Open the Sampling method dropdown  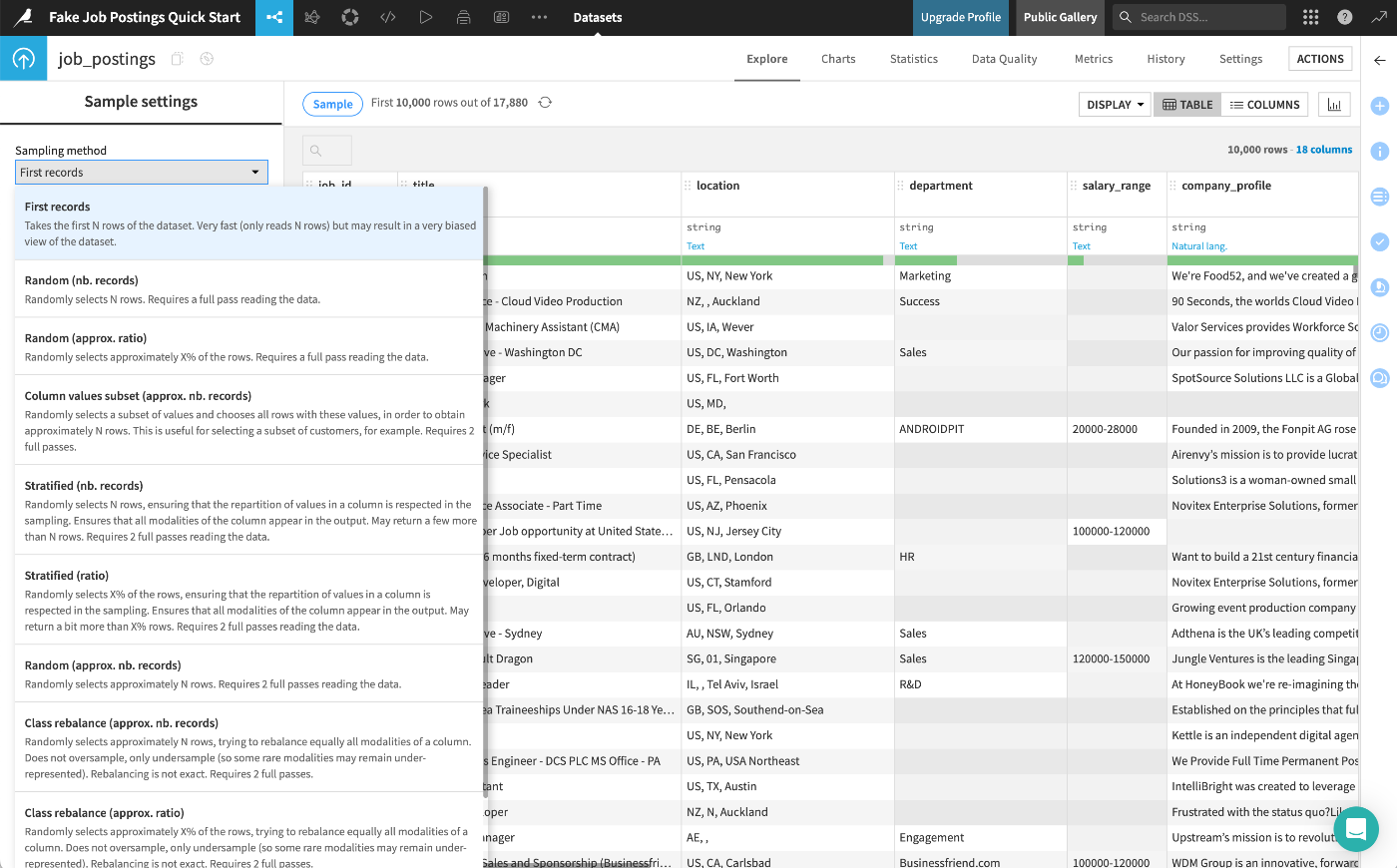click(142, 173)
